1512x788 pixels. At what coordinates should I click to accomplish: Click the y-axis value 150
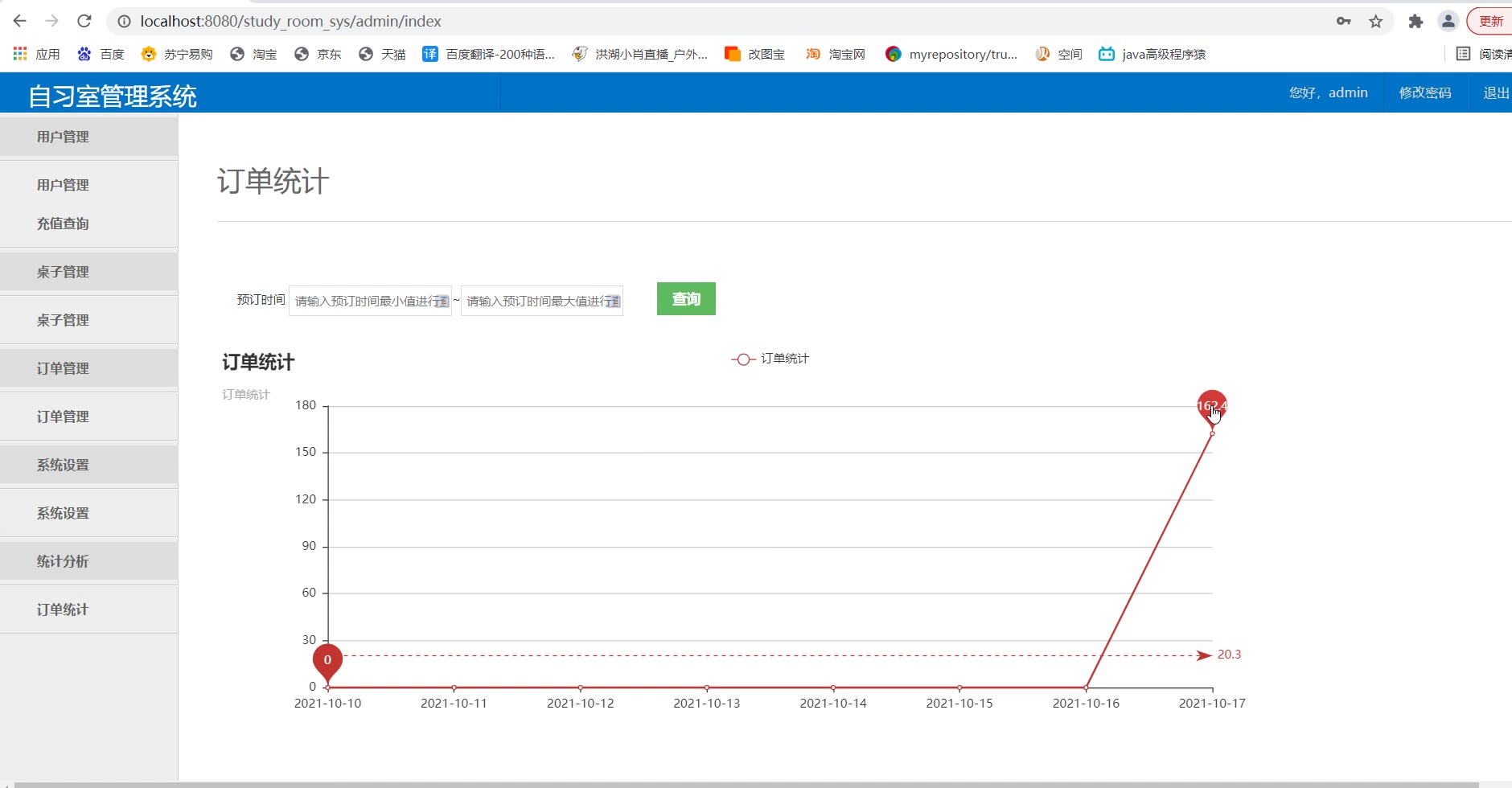[x=306, y=452]
